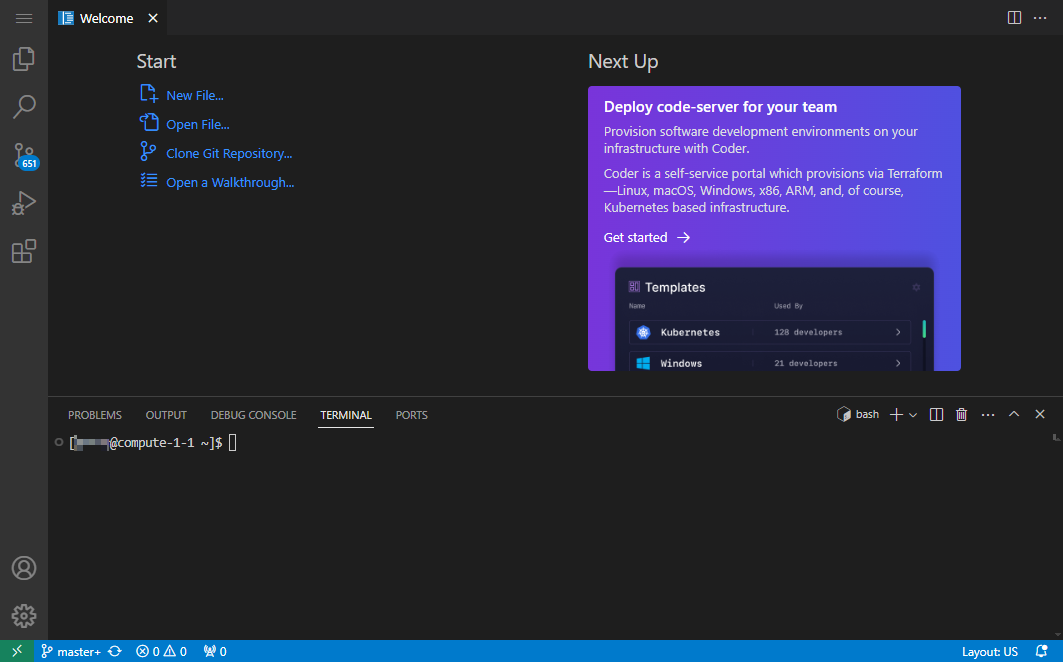Open the Extensions view
1063x662 pixels.
coord(24,251)
